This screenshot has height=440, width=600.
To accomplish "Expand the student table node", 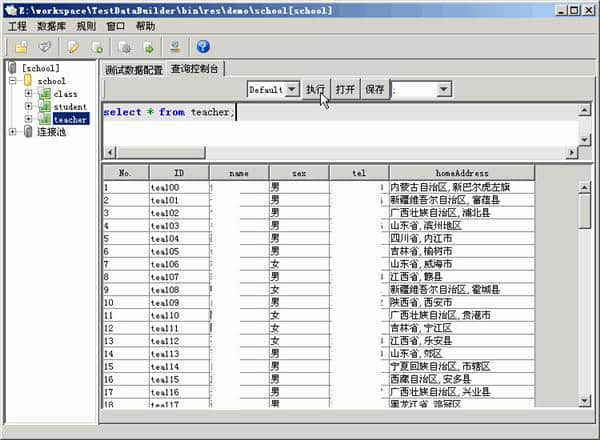I will tap(29, 106).
